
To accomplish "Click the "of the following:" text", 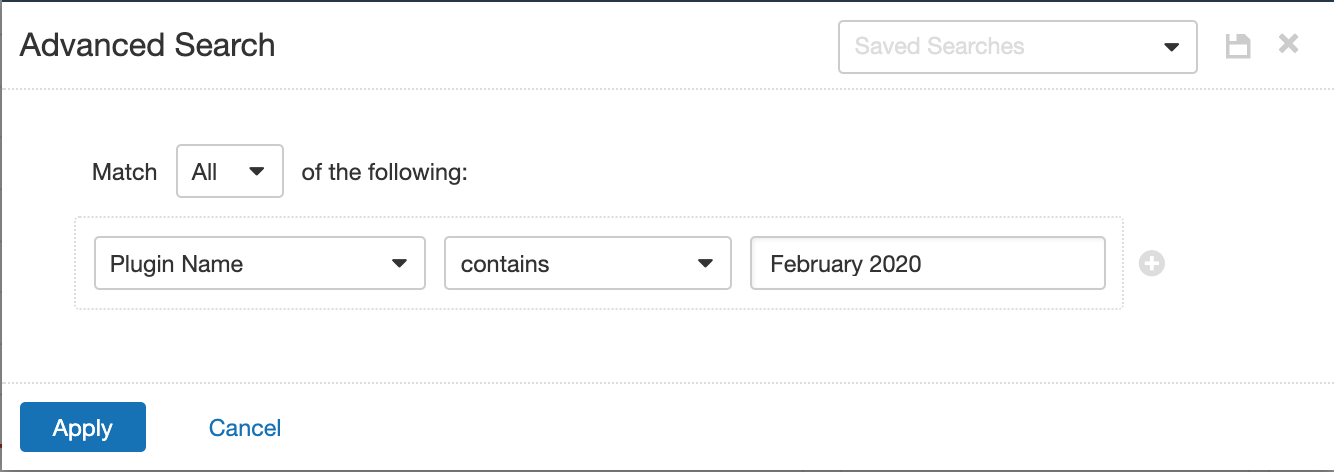I will point(385,172).
